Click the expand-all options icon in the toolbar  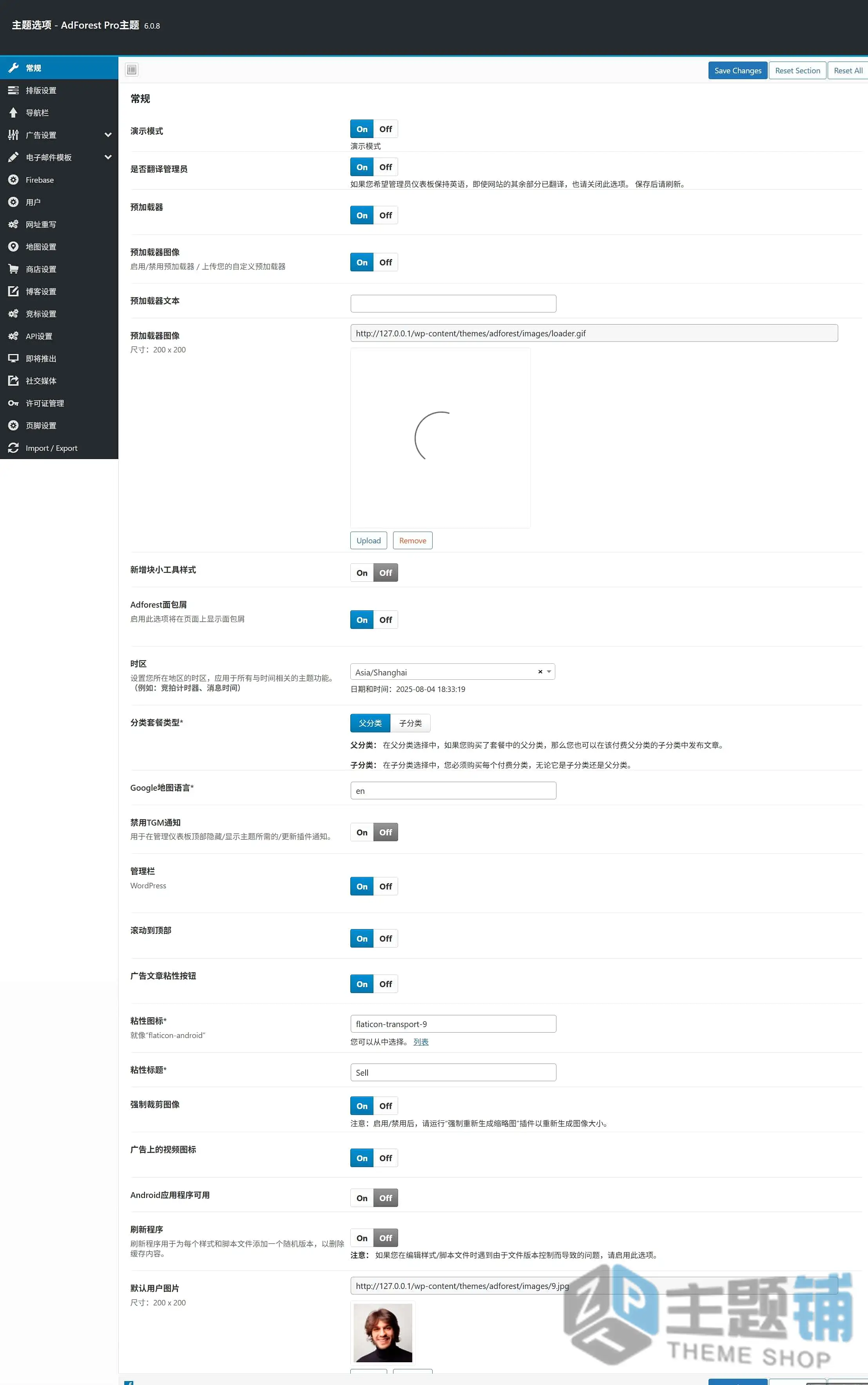[131, 69]
